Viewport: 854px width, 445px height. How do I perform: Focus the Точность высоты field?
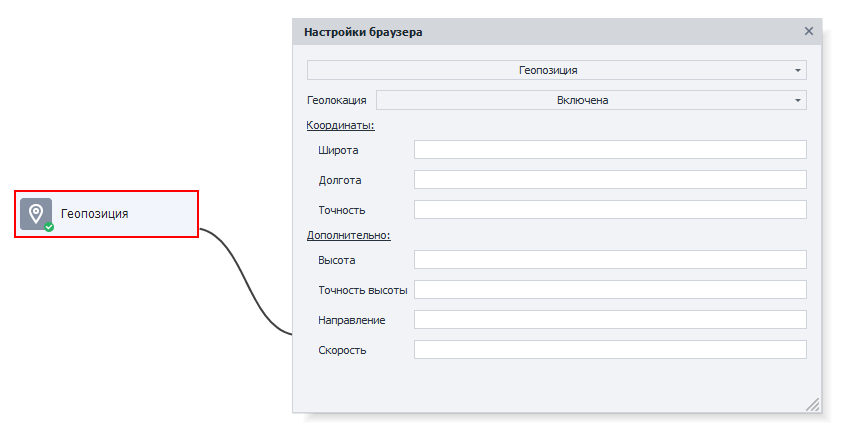point(610,290)
